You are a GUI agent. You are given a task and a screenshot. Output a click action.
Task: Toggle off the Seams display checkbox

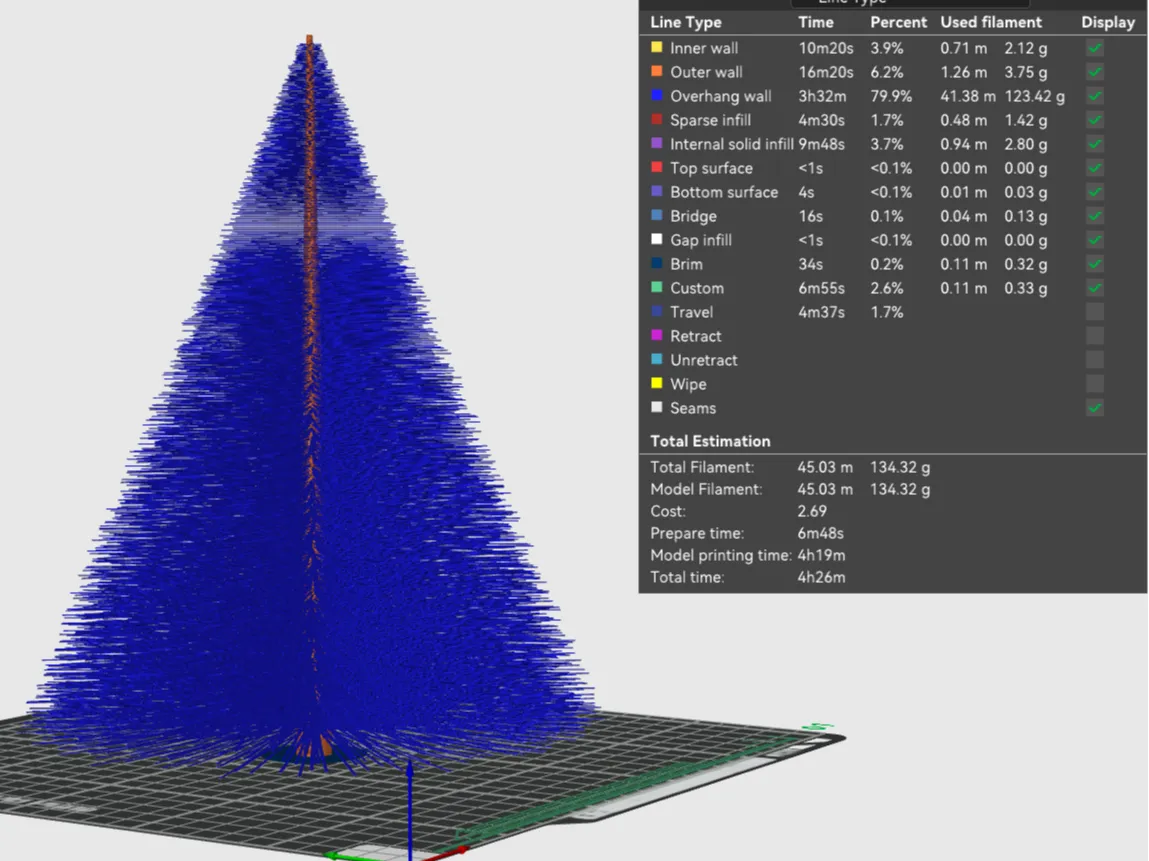[1095, 408]
